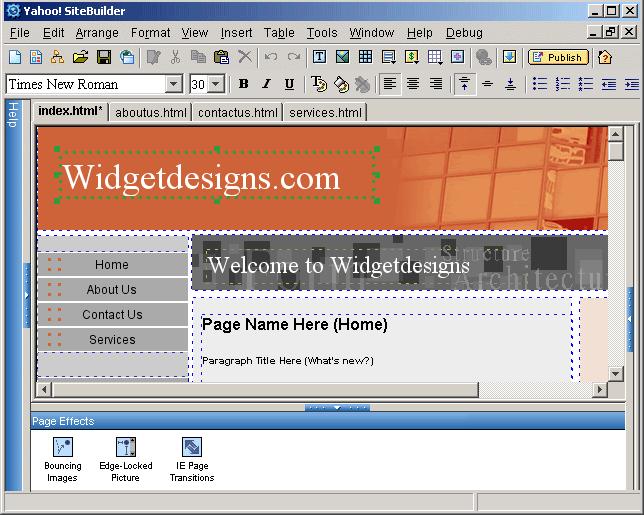Toggle Italic formatting
The width and height of the screenshot is (644, 515).
click(266, 84)
